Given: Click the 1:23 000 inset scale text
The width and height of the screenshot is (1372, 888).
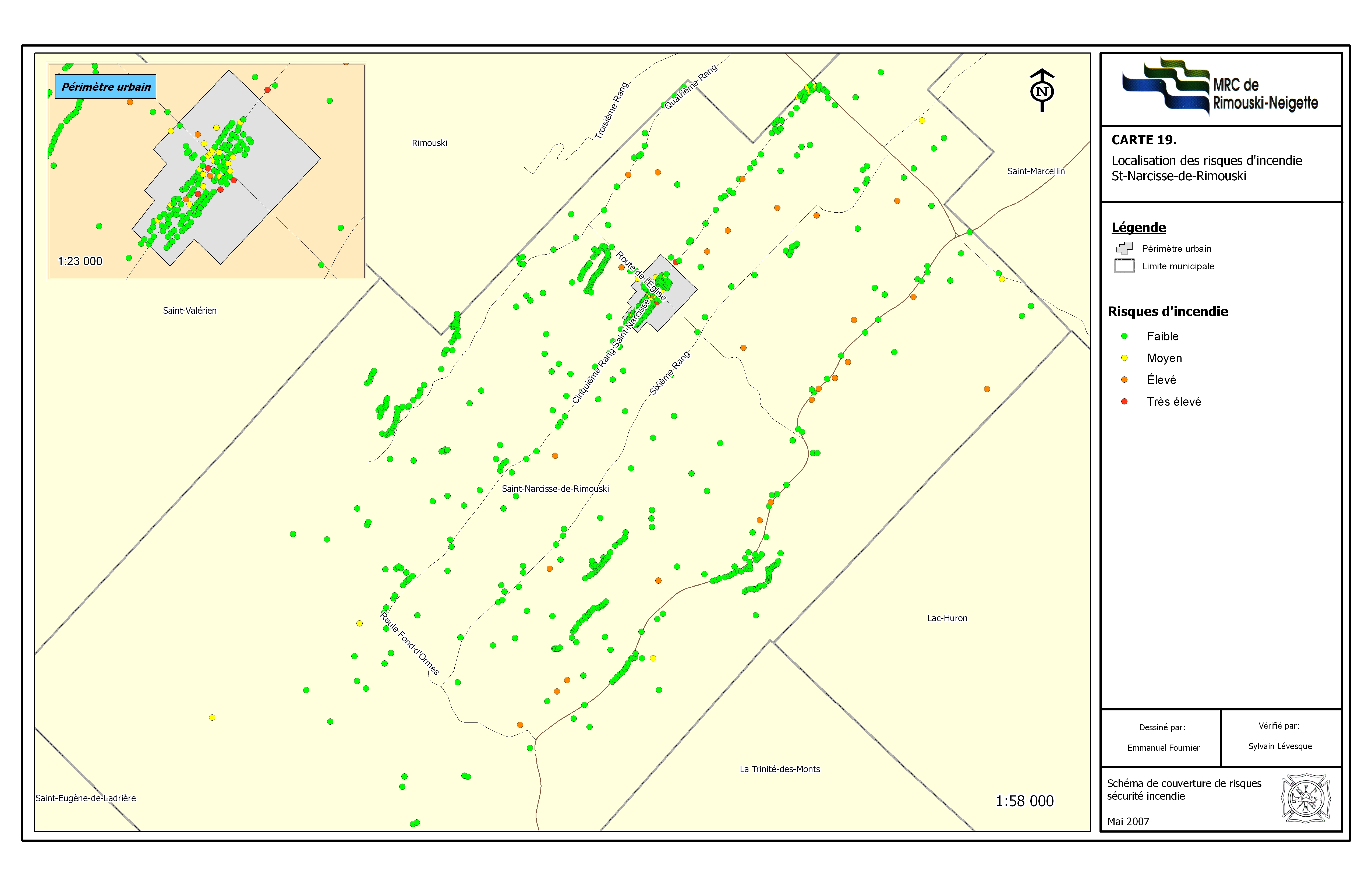Looking at the screenshot, I should tap(80, 261).
